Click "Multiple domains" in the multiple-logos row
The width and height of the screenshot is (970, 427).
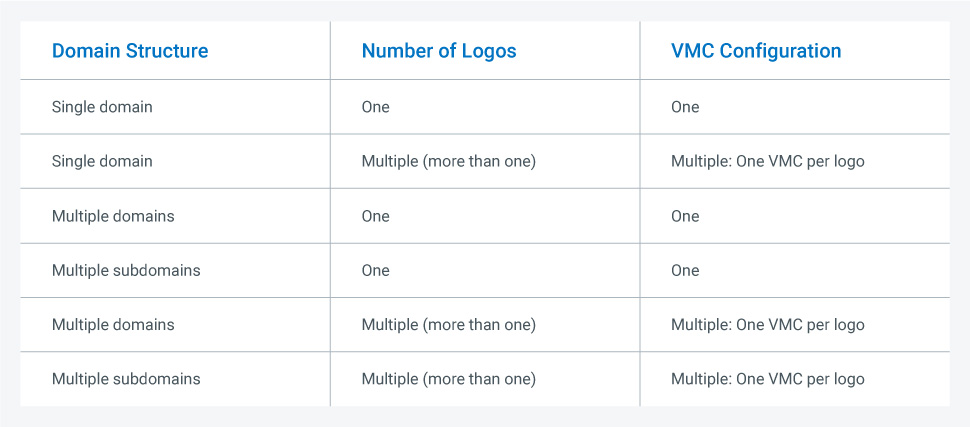(x=113, y=325)
